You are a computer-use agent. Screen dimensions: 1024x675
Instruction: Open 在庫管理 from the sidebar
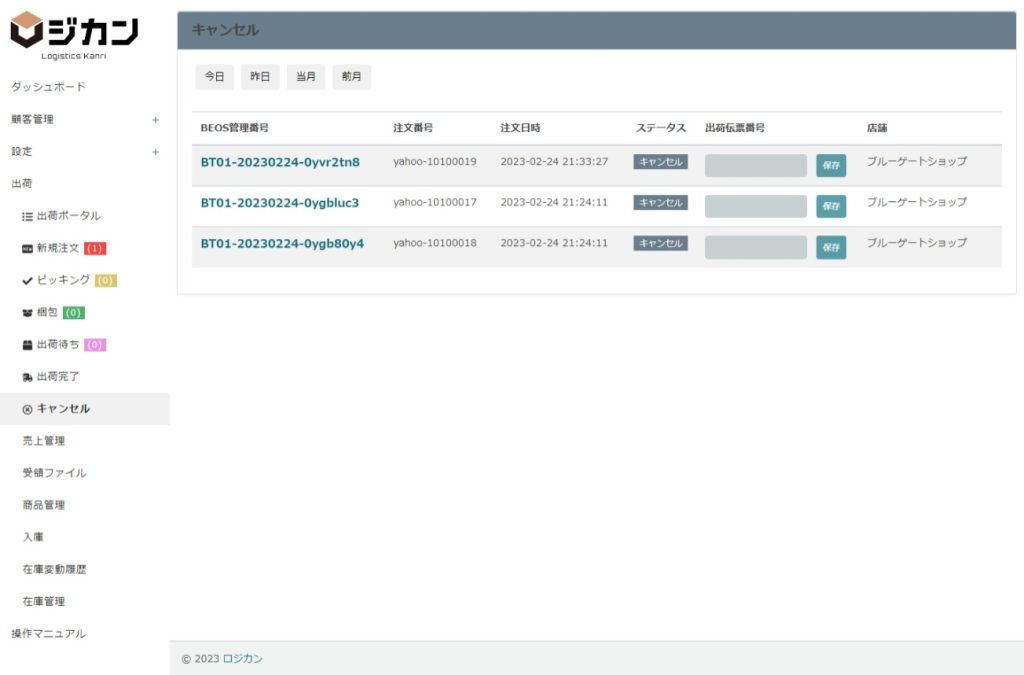44,601
